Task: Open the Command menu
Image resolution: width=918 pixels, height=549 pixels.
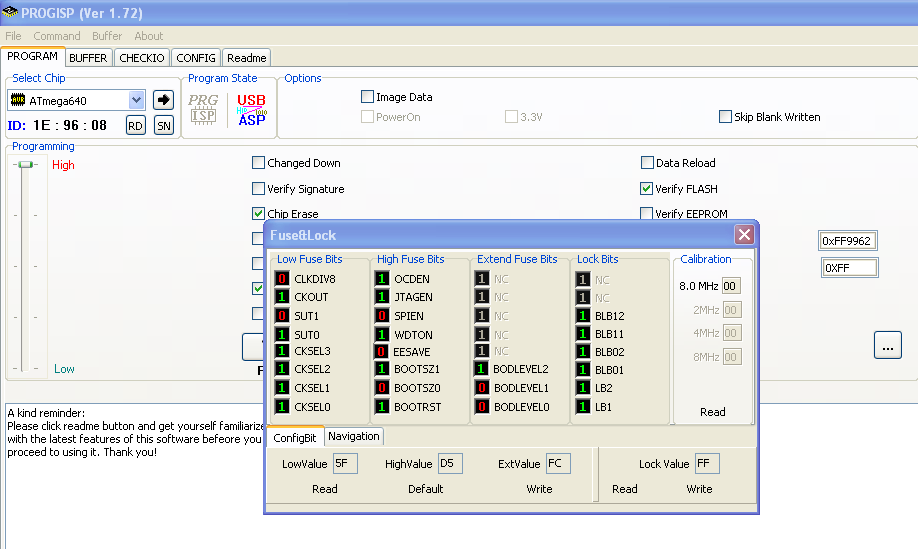Action: click(57, 36)
